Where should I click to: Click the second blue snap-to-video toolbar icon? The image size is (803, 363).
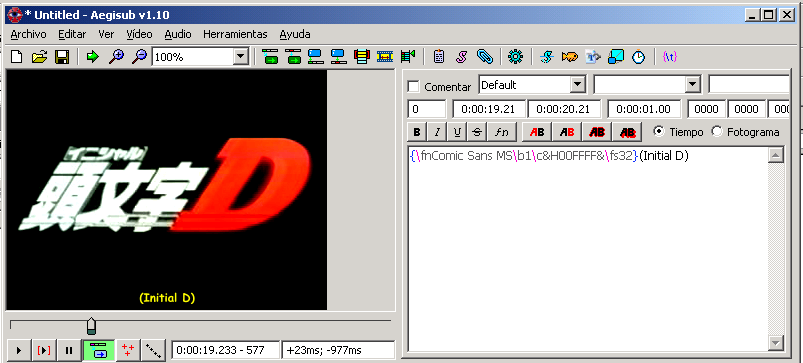339,57
